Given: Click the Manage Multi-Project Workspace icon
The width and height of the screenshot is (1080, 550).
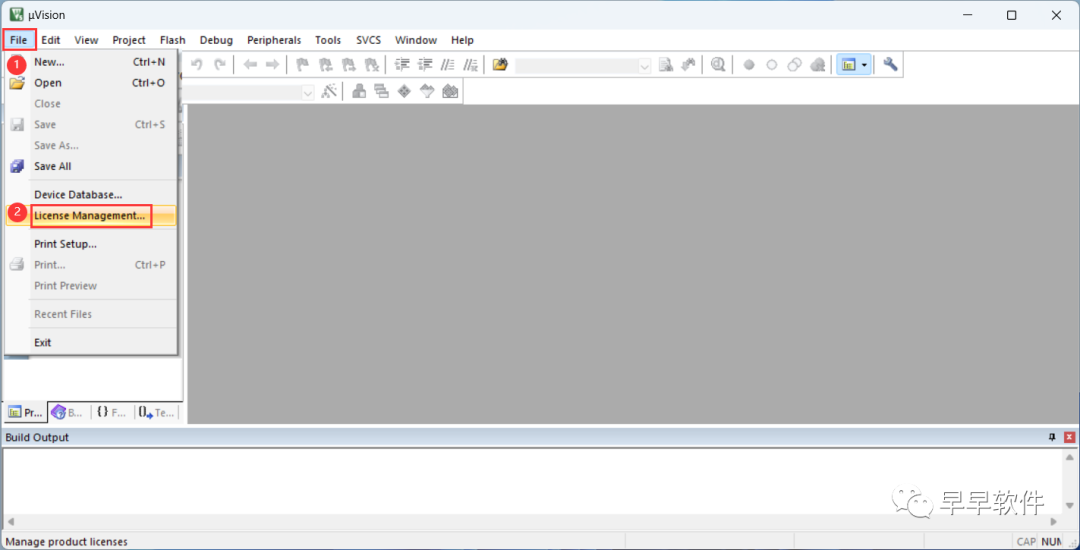Looking at the screenshot, I should 382,92.
